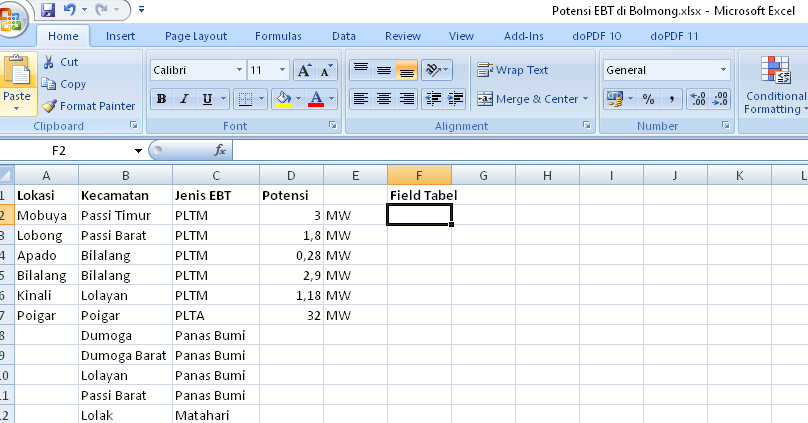
Task: Open the Merge & Center dropdown arrow
Action: pos(586,99)
